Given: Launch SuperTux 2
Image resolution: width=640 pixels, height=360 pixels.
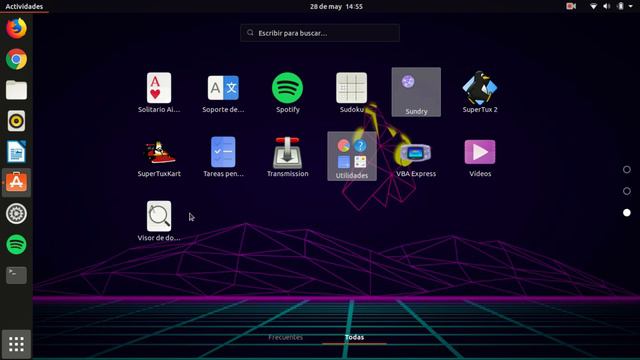Looking at the screenshot, I should pyautogui.click(x=480, y=93).
